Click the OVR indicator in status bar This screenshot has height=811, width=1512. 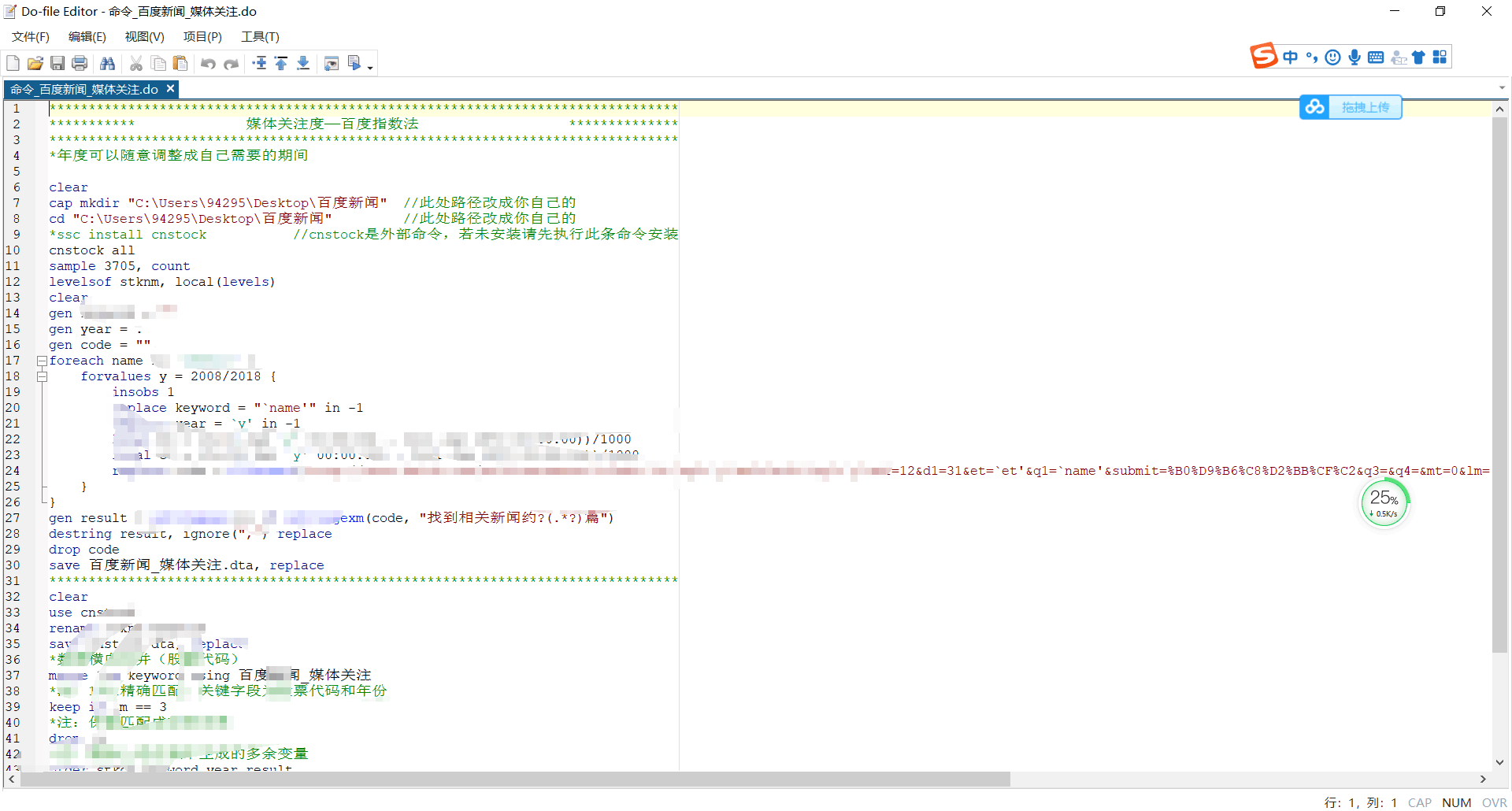coord(1494,802)
